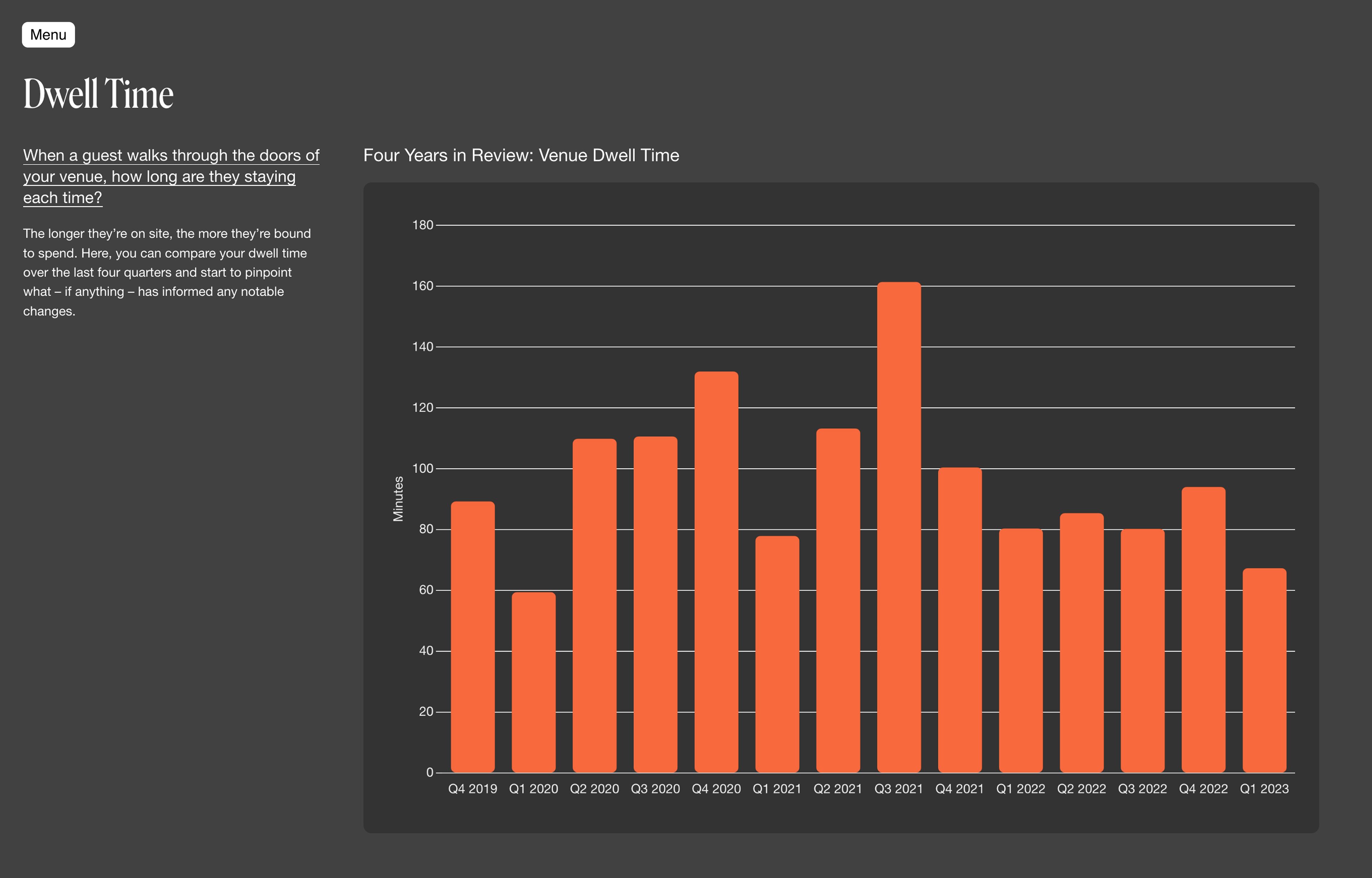Select the Q3 2022 bar
The height and width of the screenshot is (878, 1372).
[x=1142, y=650]
